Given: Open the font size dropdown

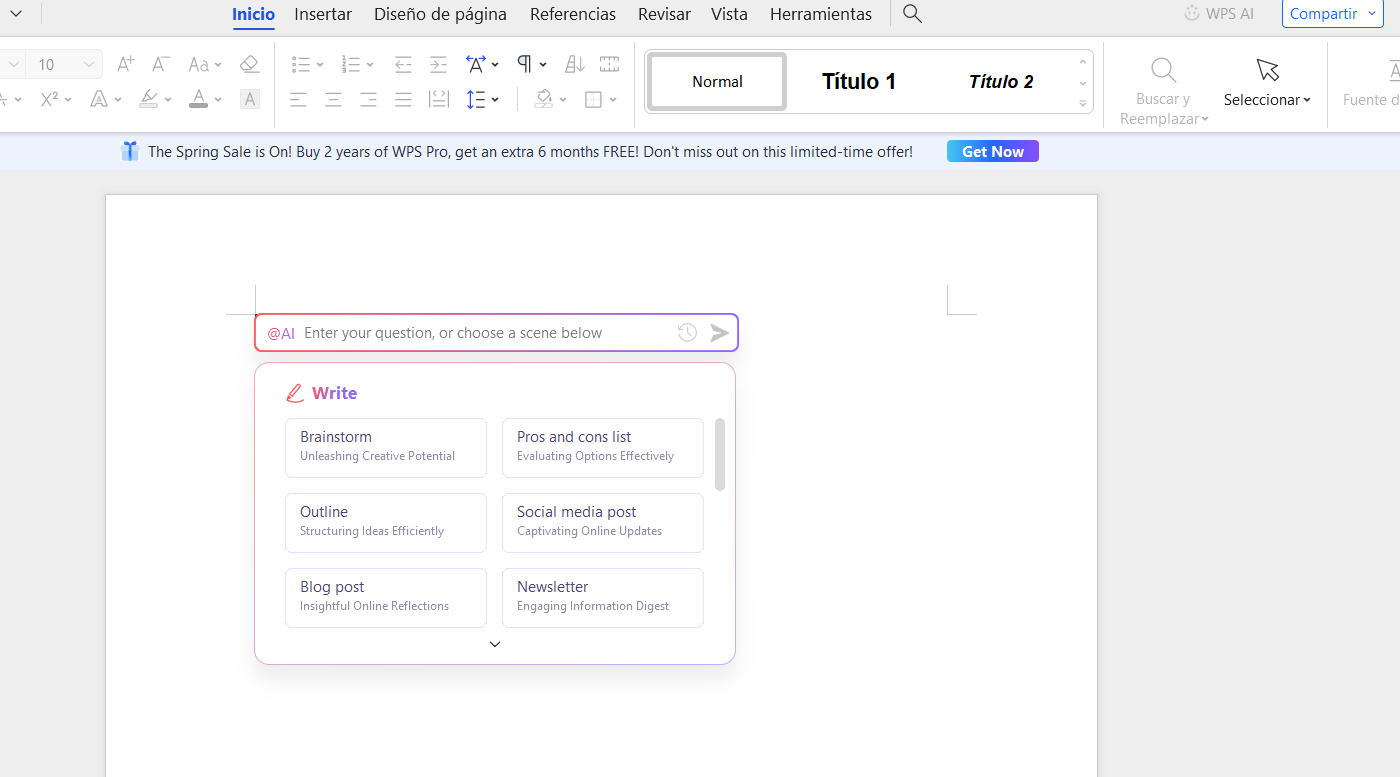Looking at the screenshot, I should [88, 65].
